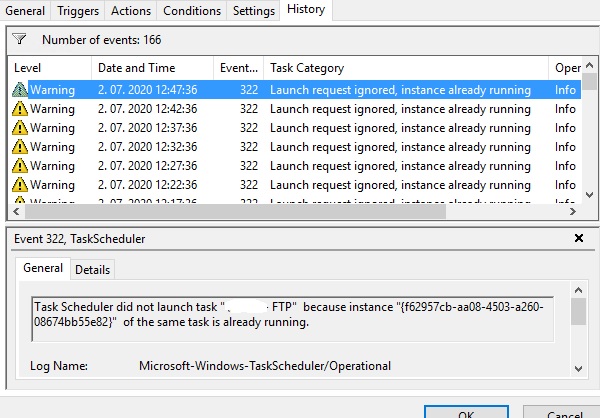Click warning icon of 12:47:36 event
The width and height of the screenshot is (600, 418).
point(20,90)
